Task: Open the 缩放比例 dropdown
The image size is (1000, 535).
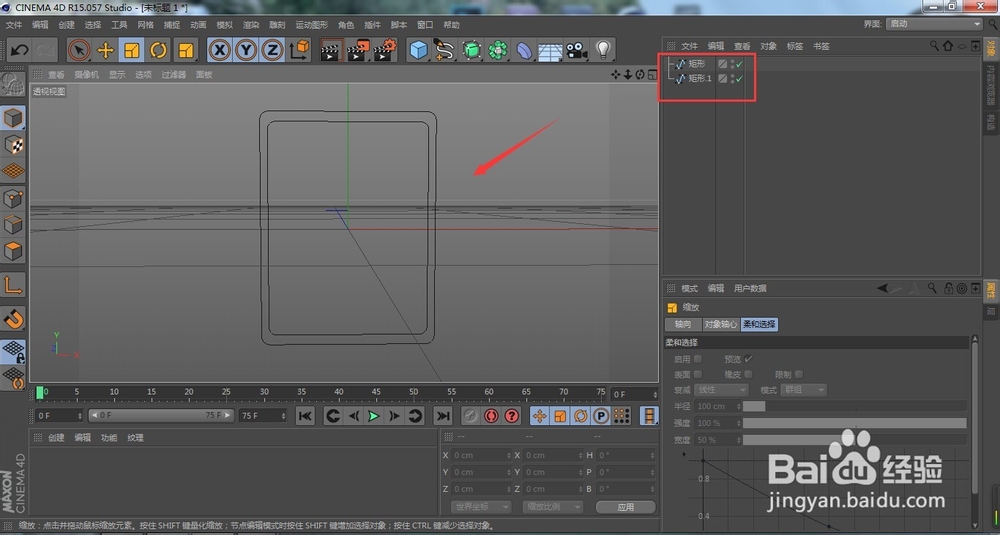Action: (x=553, y=507)
